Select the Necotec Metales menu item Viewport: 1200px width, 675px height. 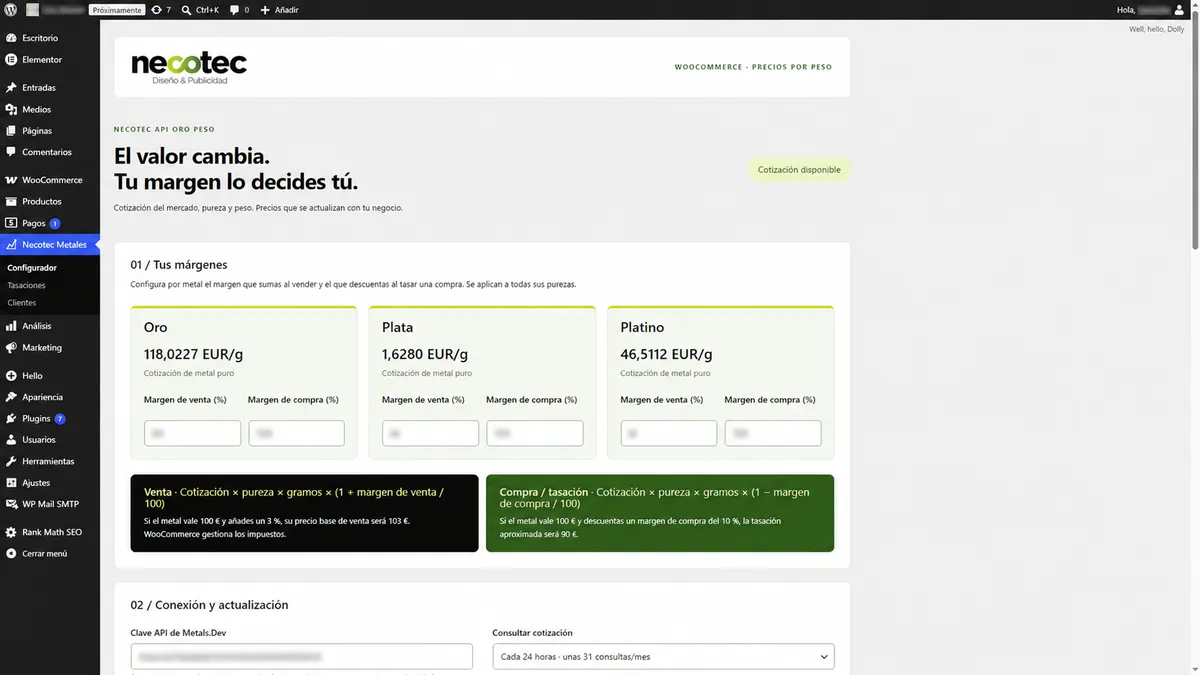point(50,245)
